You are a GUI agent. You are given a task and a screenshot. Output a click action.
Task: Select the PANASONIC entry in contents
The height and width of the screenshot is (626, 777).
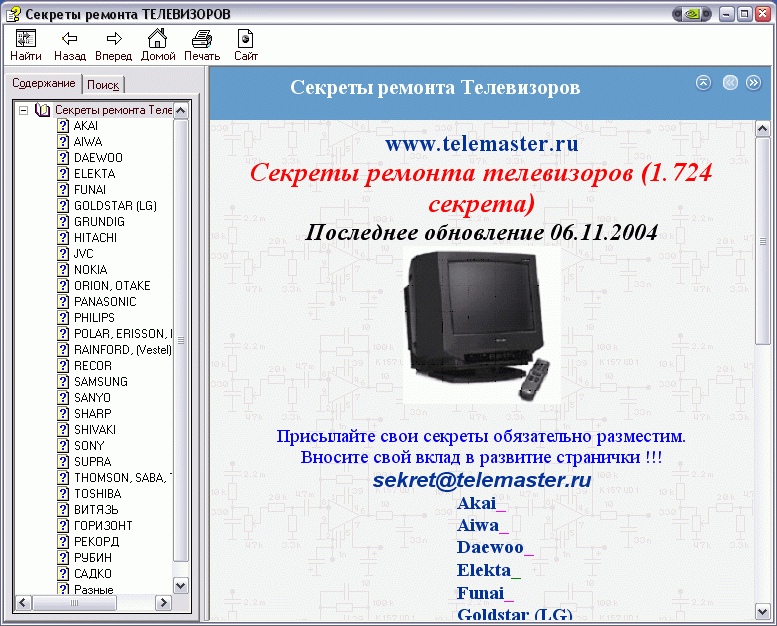(104, 302)
